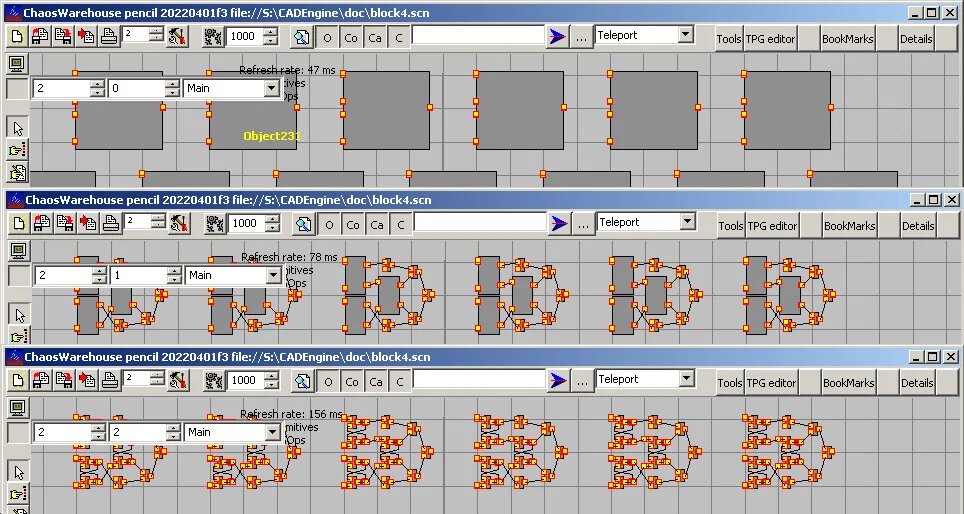
Task: Select the hand-with-document tool in top window
Action: [17, 173]
